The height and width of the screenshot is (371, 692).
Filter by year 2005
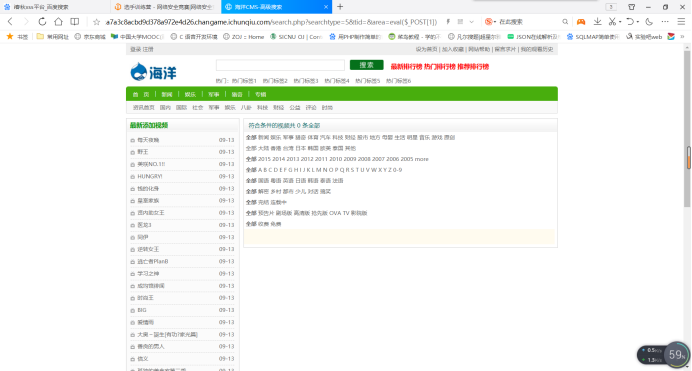tap(407, 159)
